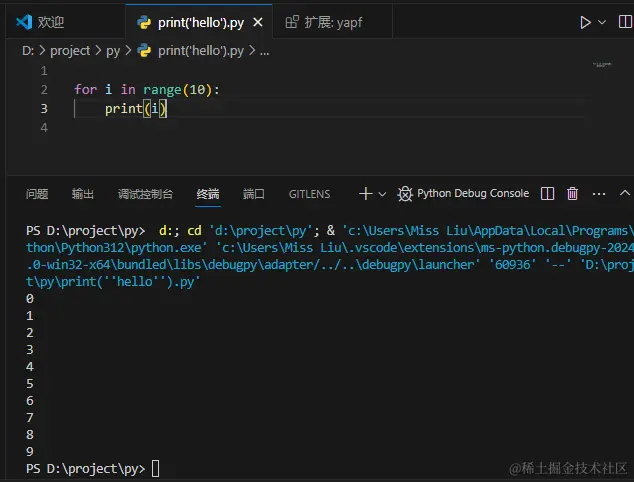
Task: Click terminal output line 9
Action: point(30,452)
